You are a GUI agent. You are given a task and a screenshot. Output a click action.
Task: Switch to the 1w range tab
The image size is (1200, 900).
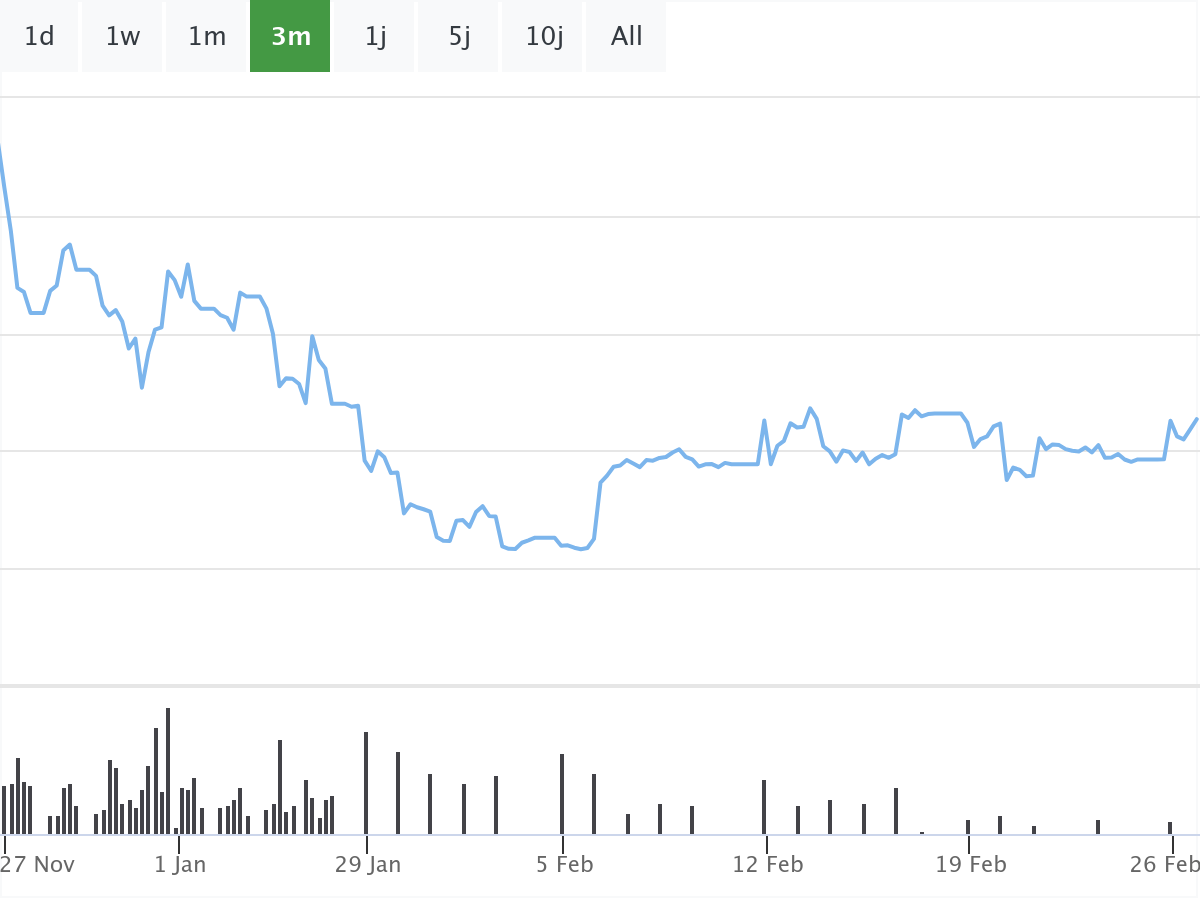pos(123,37)
